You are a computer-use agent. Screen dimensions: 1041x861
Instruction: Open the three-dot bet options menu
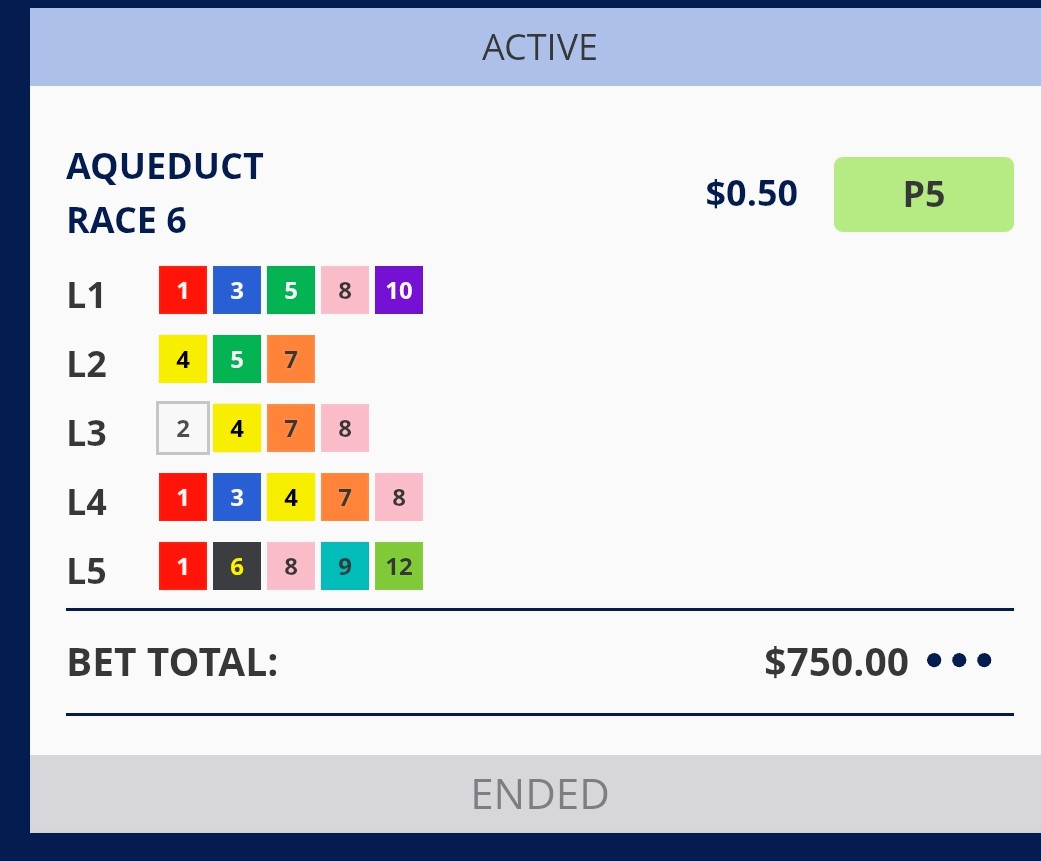pyautogui.click(x=959, y=661)
